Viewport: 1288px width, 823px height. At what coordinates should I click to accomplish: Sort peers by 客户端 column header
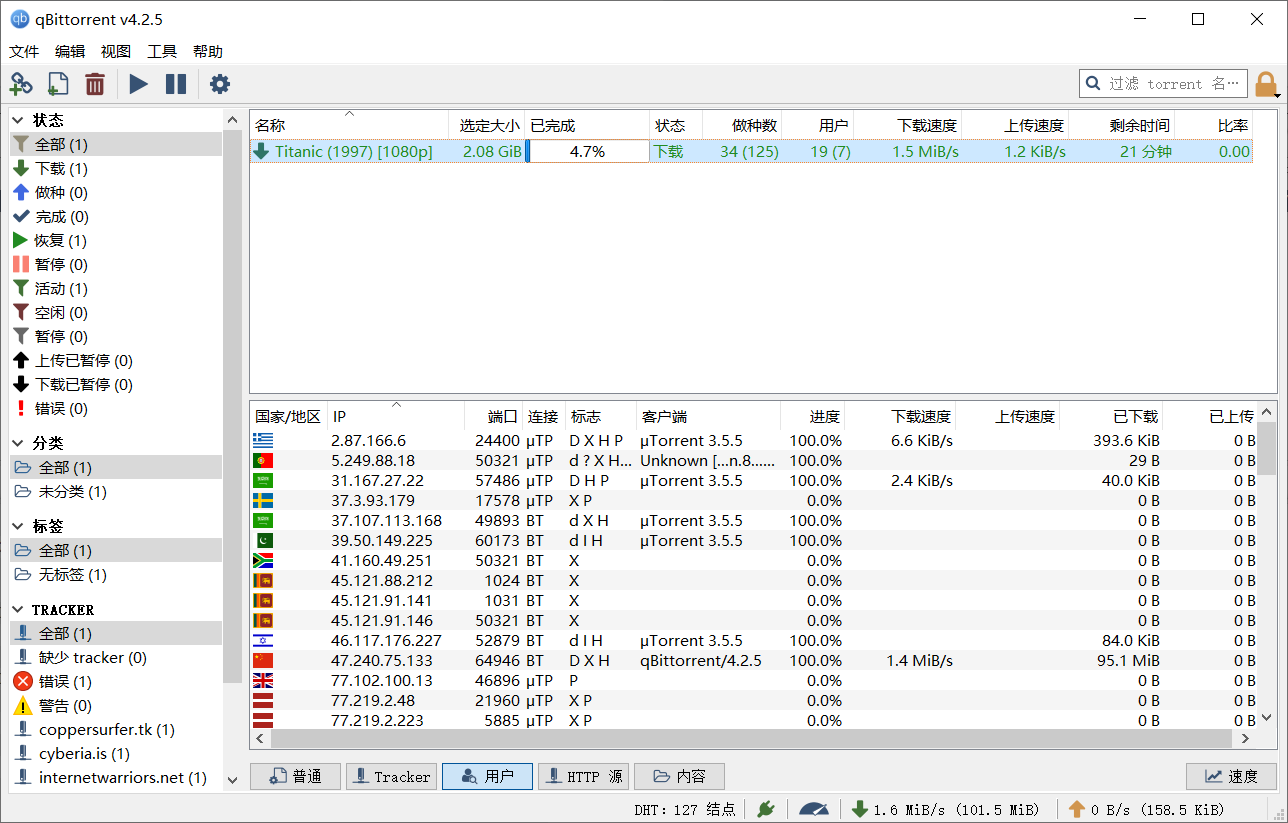pos(708,417)
